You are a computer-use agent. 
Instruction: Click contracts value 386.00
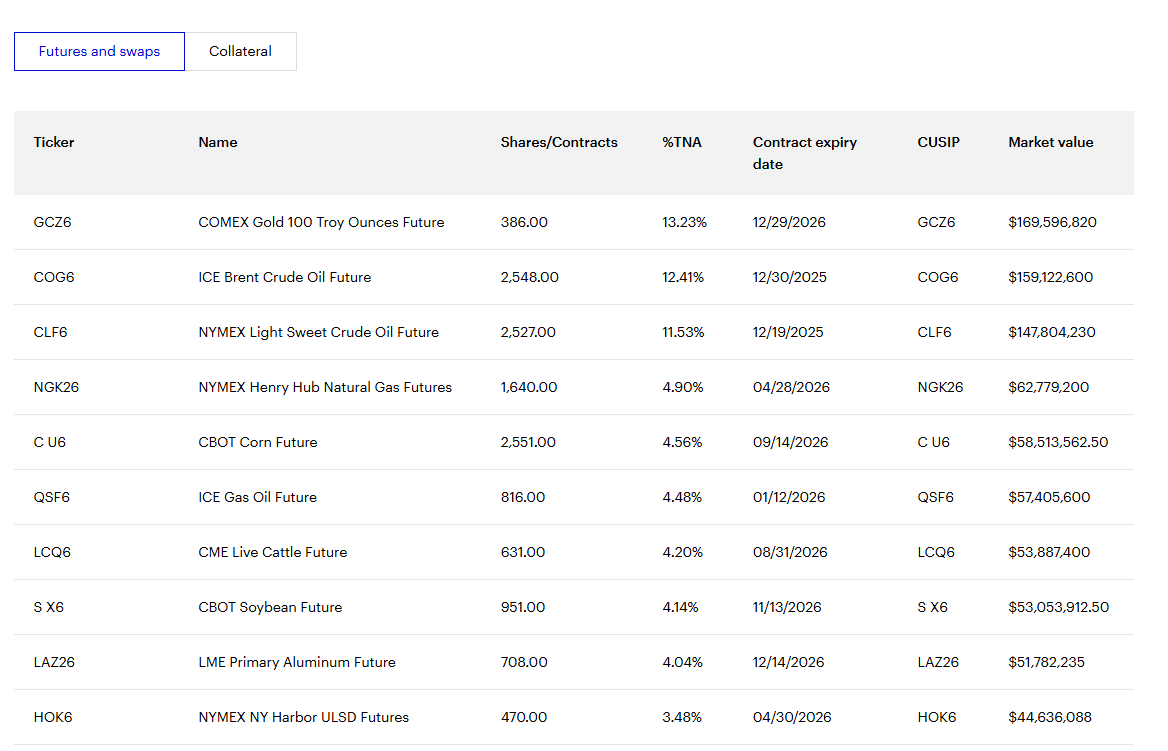(524, 222)
